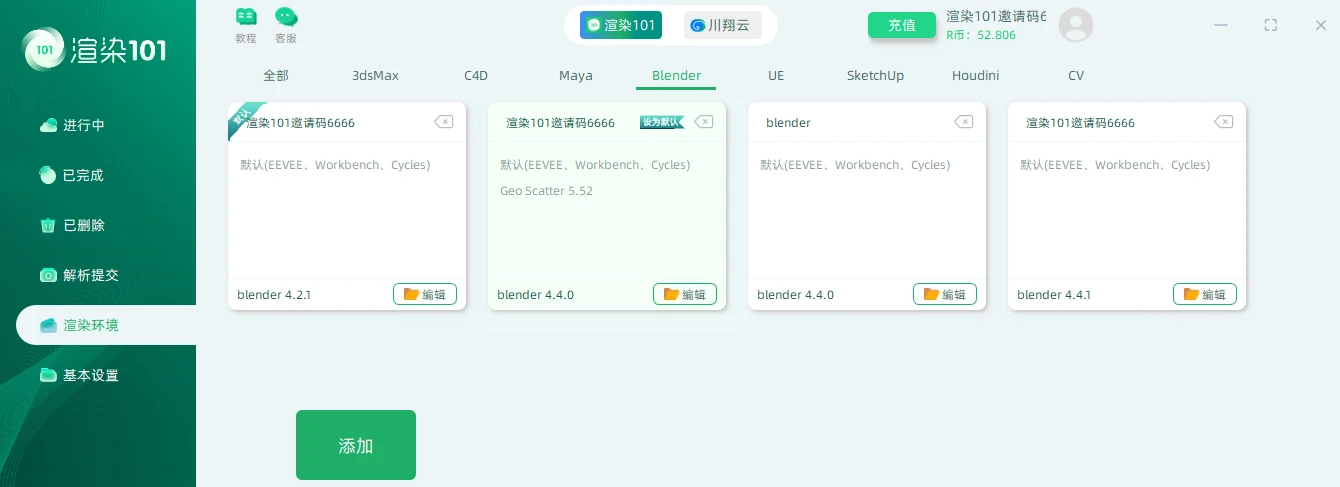Open the 客服 customer service icon

pyautogui.click(x=286, y=25)
